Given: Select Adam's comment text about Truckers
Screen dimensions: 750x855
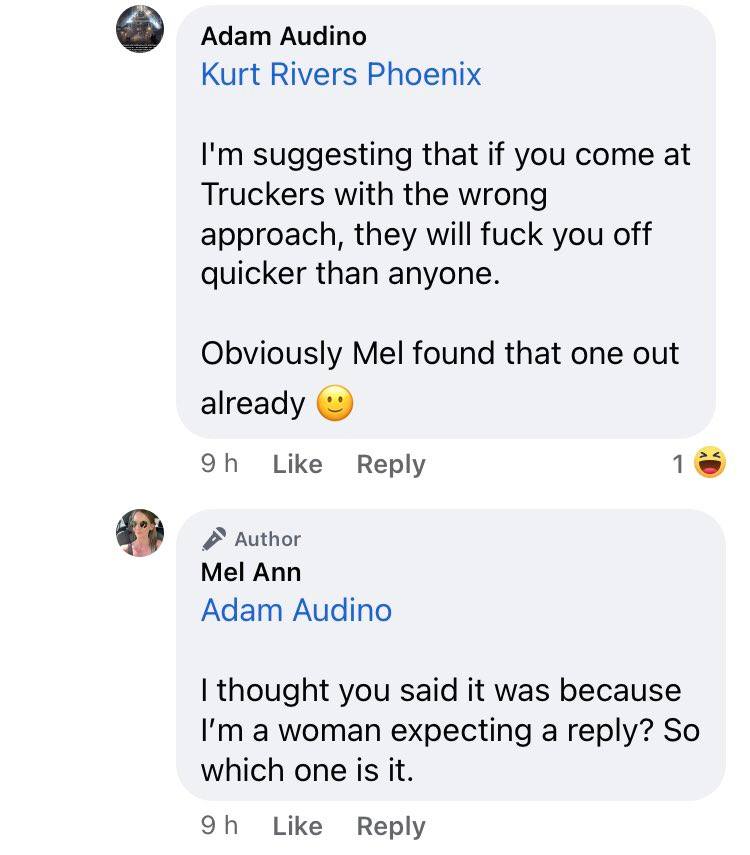Looking at the screenshot, I should click(x=445, y=214).
